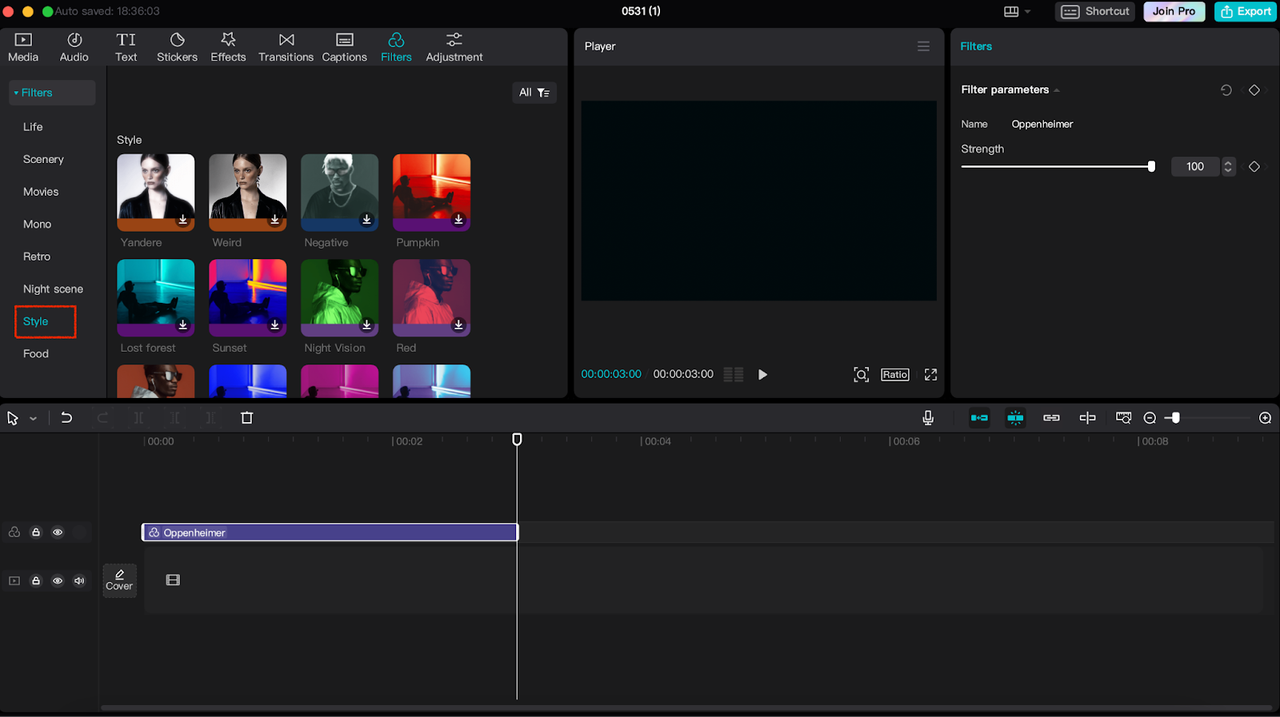
Task: Lock the main video track
Action: tap(36, 581)
